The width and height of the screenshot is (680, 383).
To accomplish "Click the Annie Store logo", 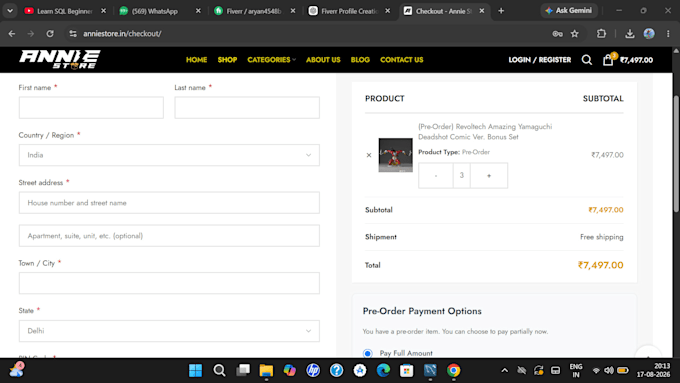I will (59, 59).
